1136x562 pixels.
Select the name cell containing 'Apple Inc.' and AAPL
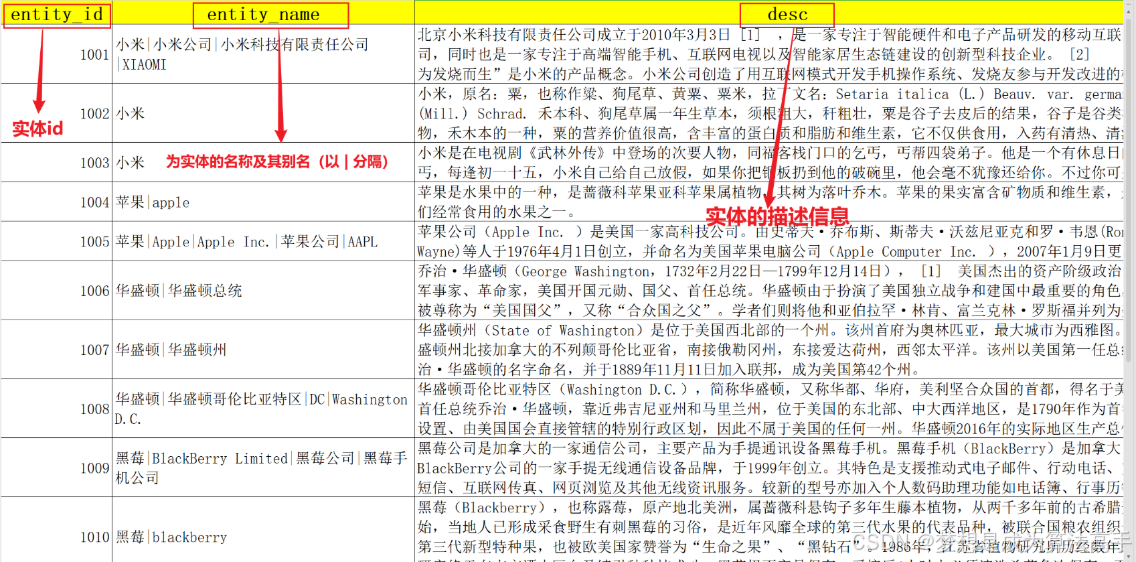pos(264,241)
